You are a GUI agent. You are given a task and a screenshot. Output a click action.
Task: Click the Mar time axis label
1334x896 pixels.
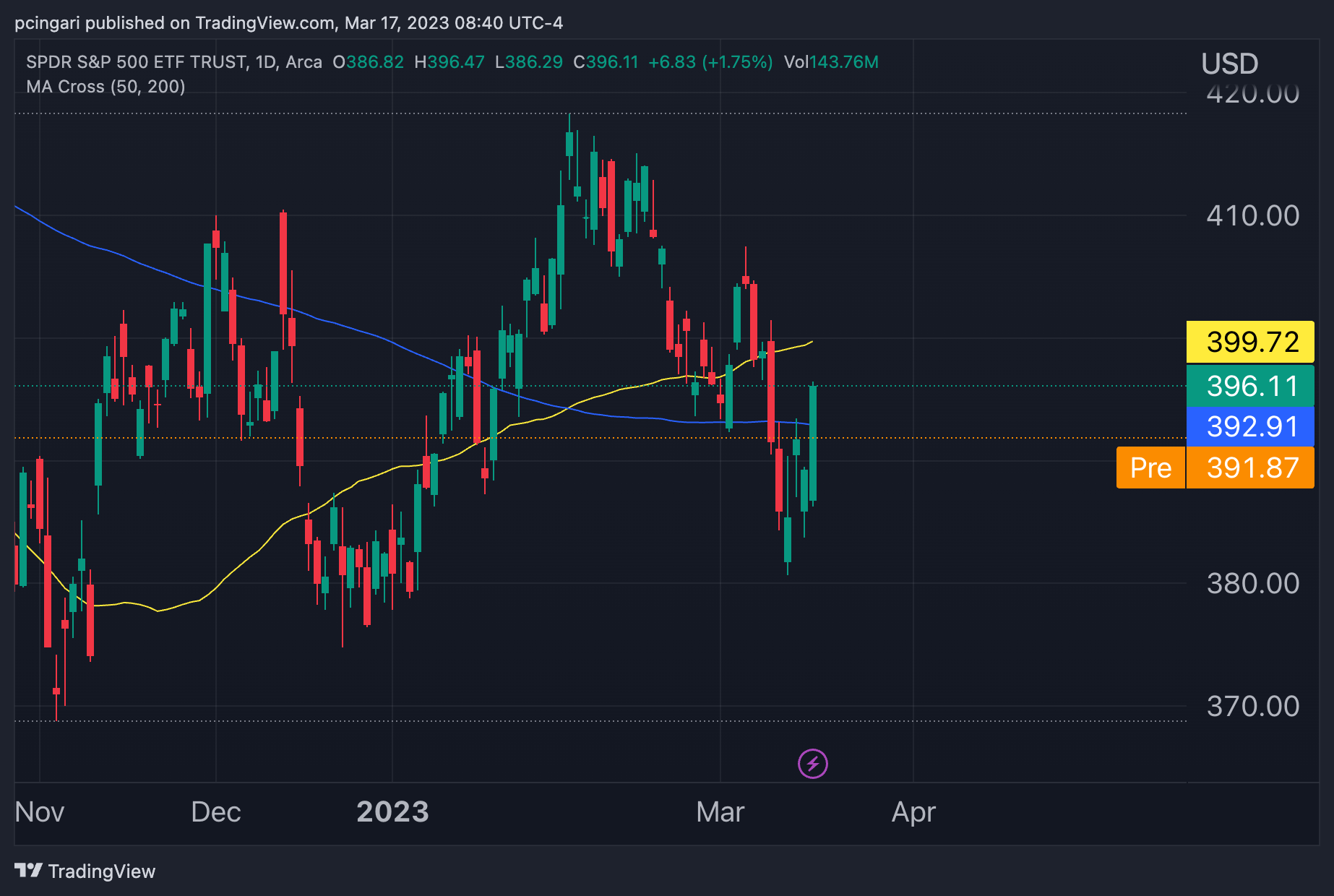click(720, 812)
